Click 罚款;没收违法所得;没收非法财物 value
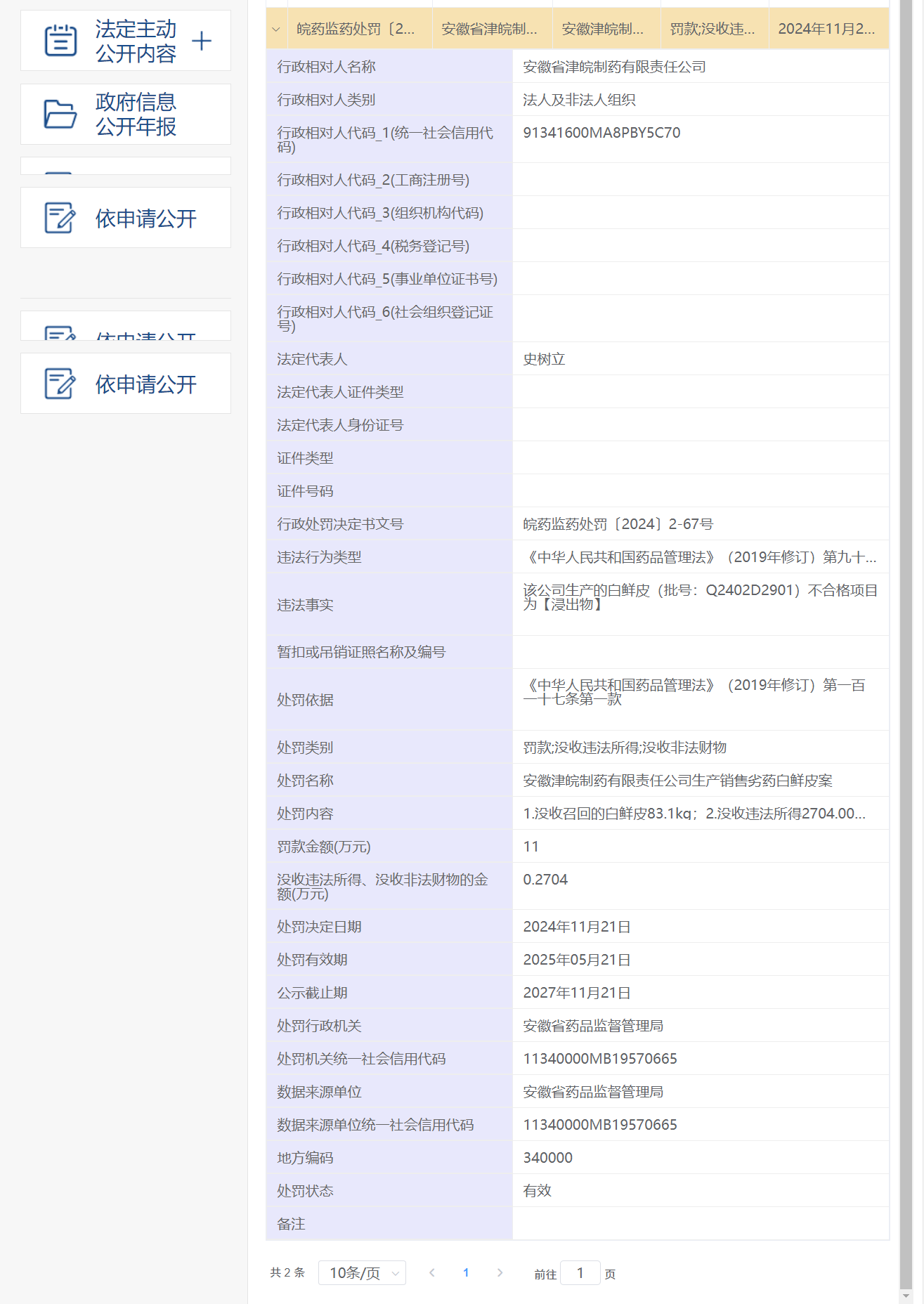924x1304 pixels. coord(625,748)
